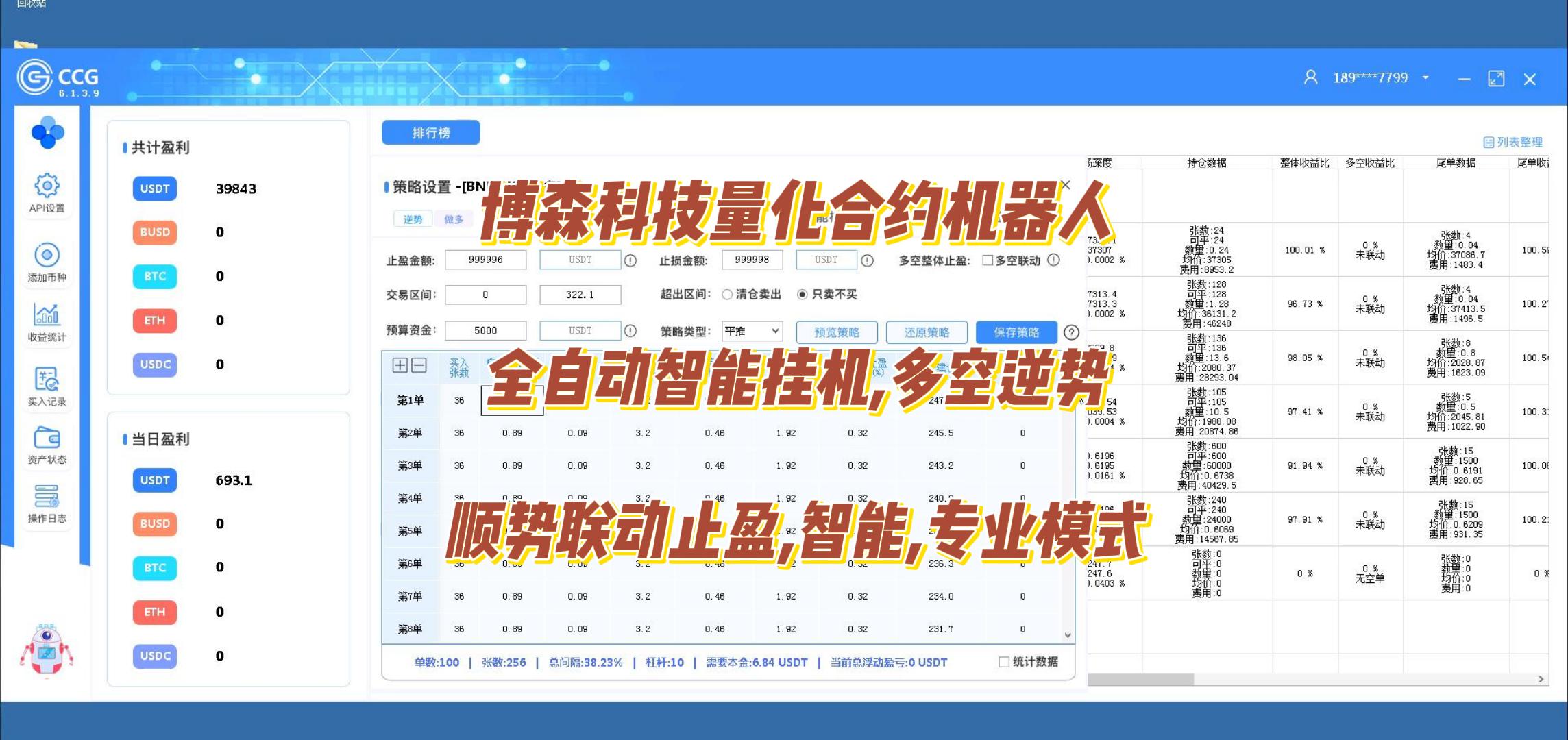
Task: Select 清仓卖出 radio option
Action: click(x=727, y=295)
